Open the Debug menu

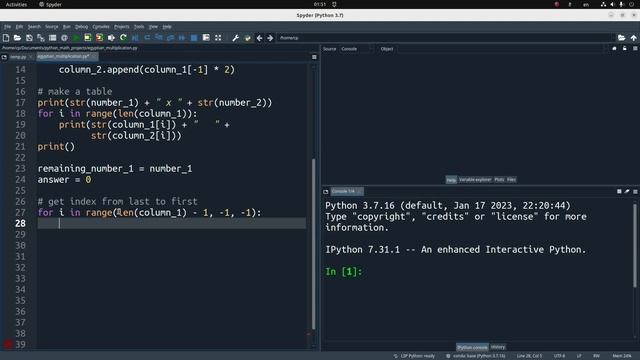(81, 27)
